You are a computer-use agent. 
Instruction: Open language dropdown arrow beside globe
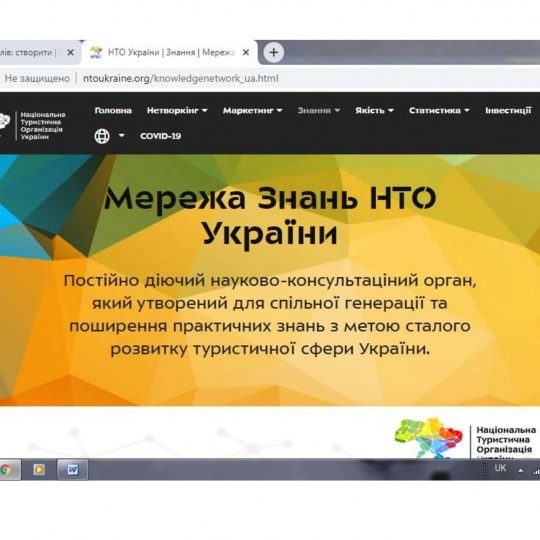point(122,136)
